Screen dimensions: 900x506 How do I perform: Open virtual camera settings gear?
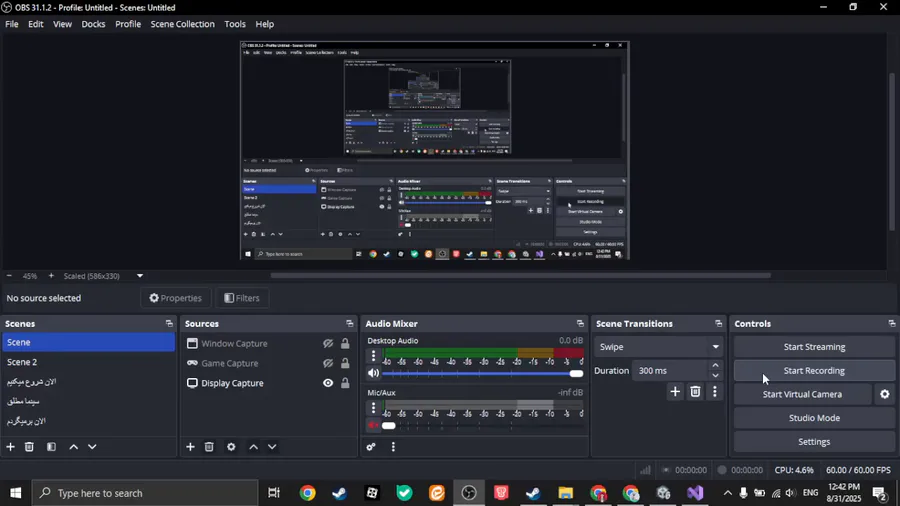pos(885,394)
